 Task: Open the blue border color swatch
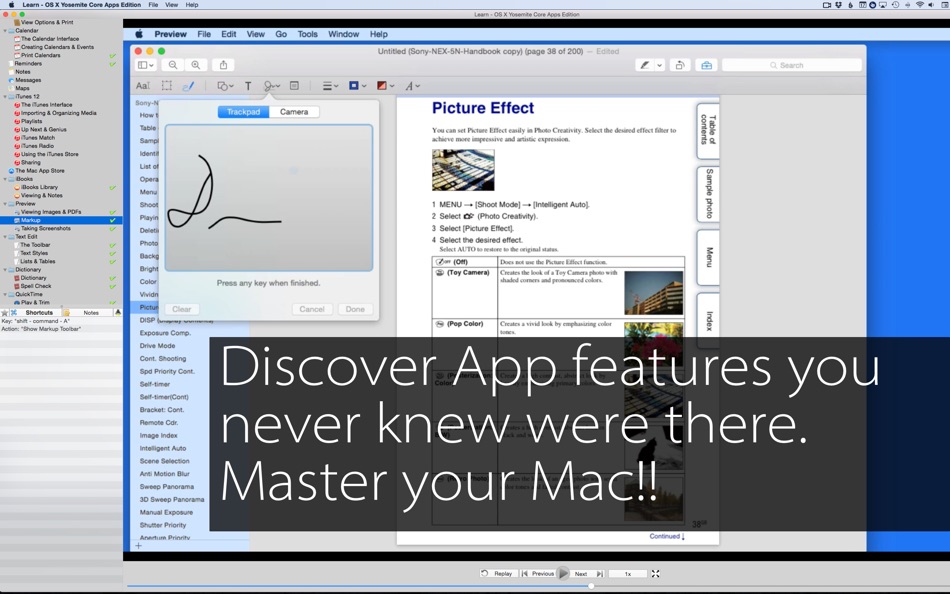tap(357, 86)
